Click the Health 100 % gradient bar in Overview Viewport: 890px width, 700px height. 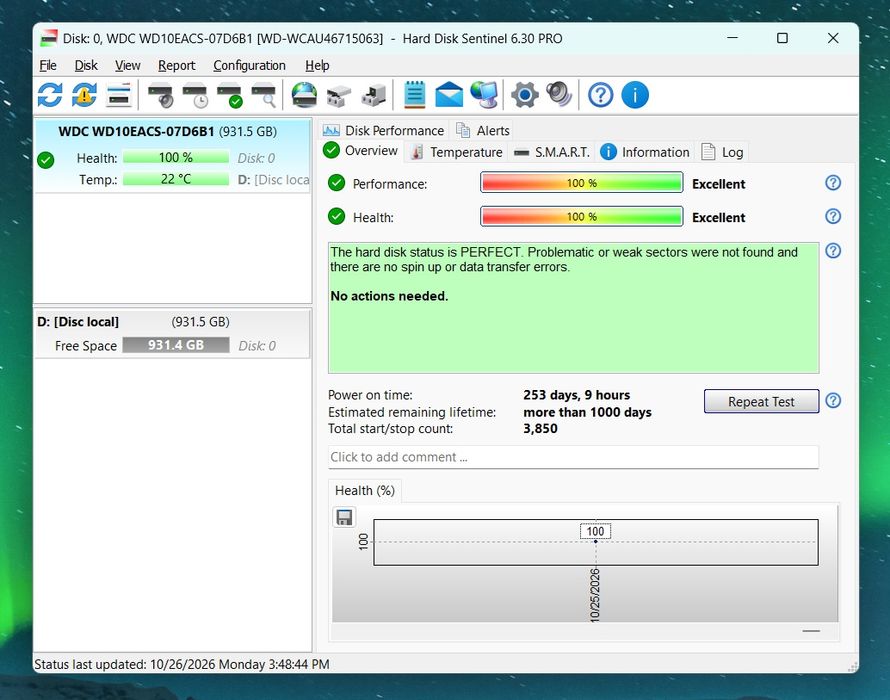[581, 216]
